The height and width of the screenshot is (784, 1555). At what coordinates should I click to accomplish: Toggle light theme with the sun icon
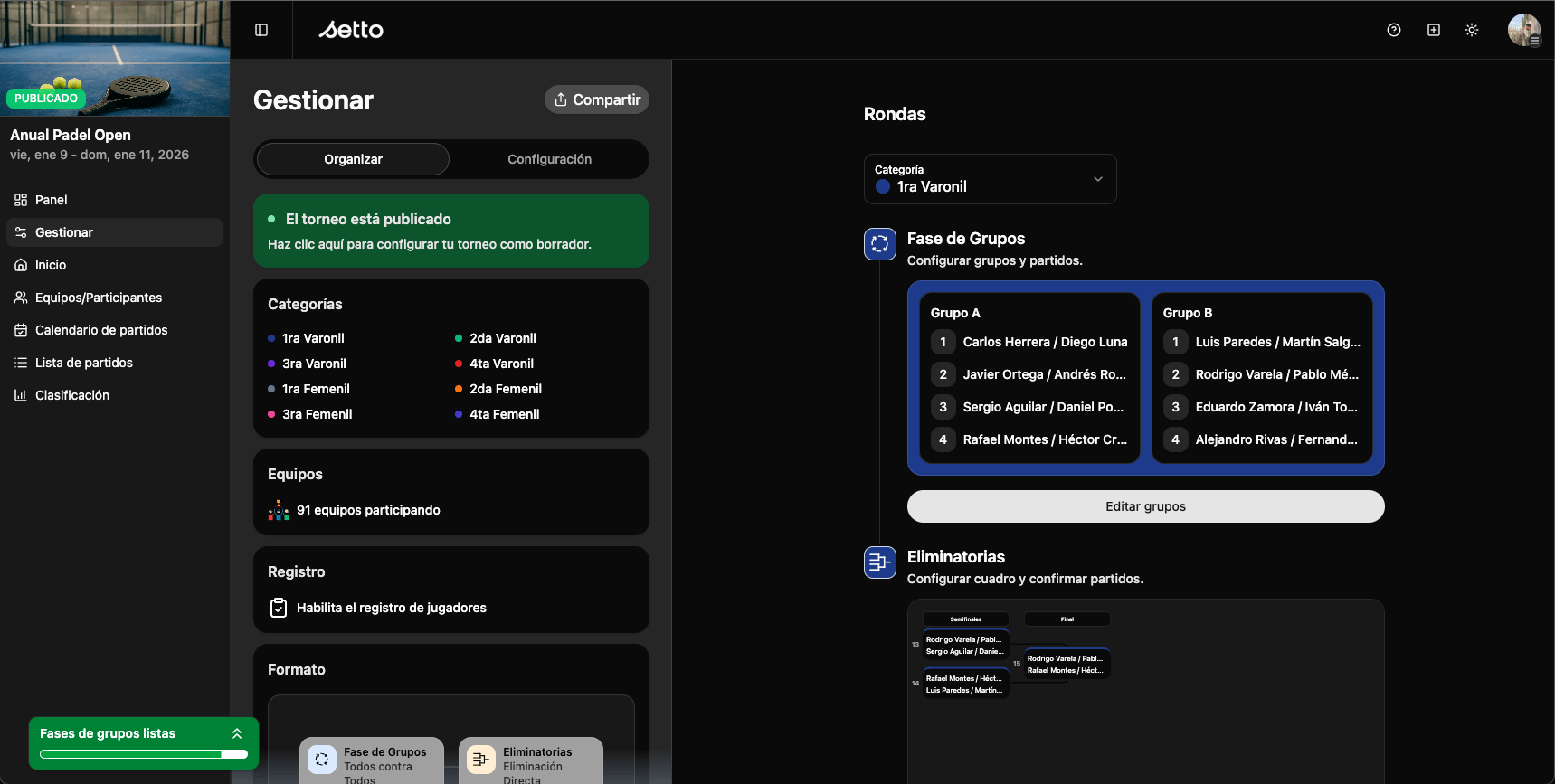[x=1472, y=30]
